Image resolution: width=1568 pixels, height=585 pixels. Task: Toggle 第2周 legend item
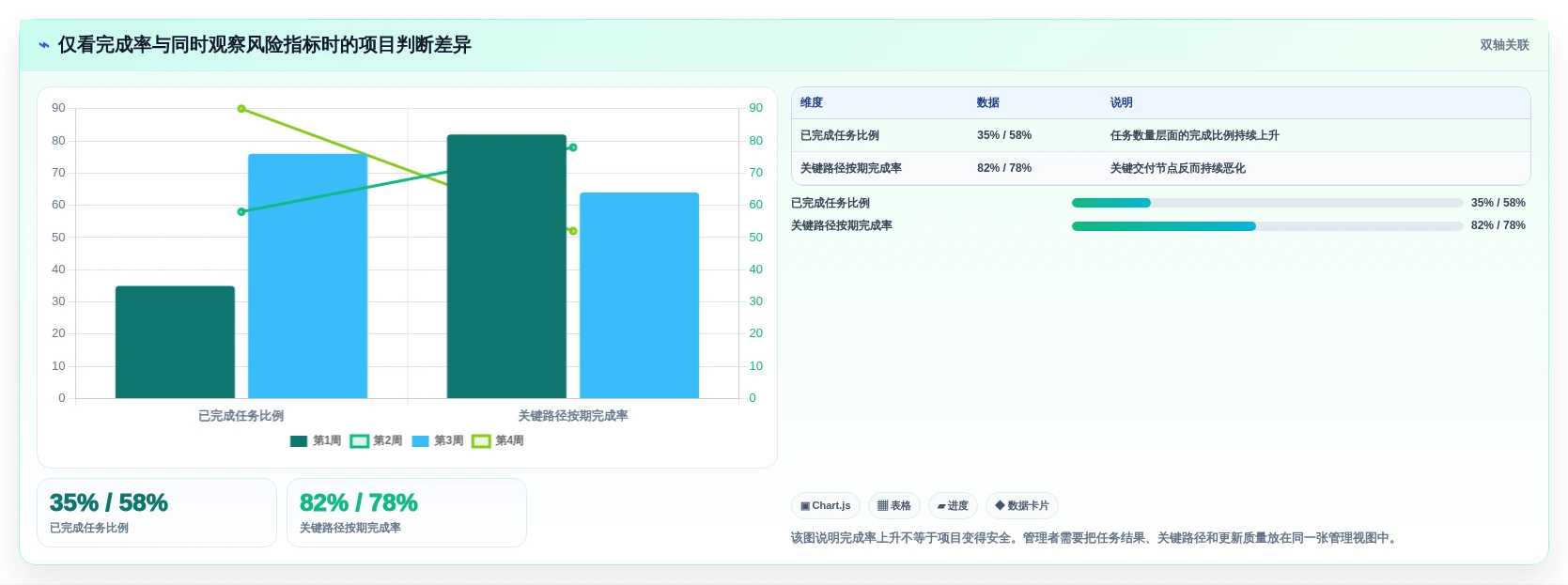(x=377, y=440)
